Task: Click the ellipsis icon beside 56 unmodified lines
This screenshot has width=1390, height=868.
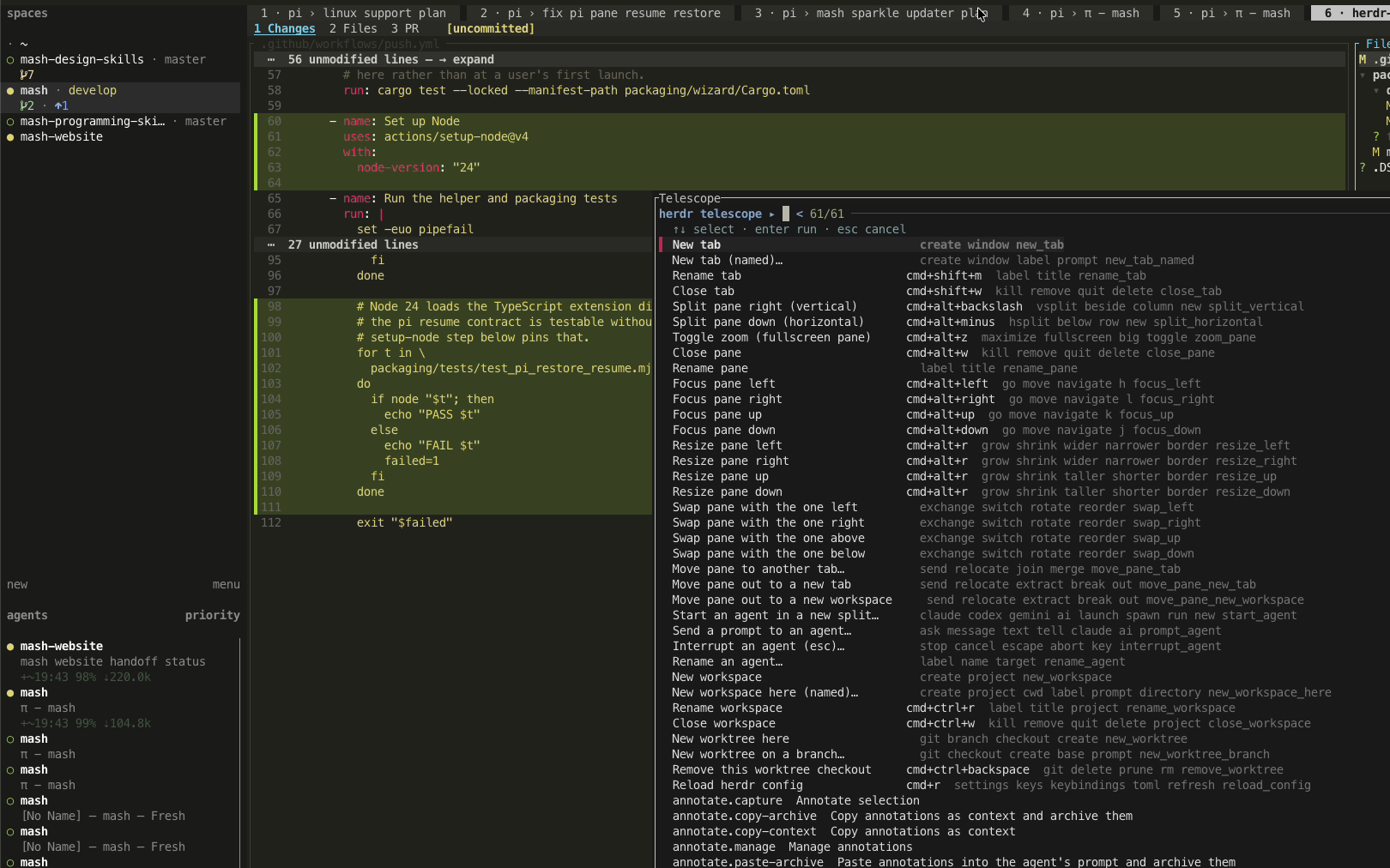Action: (x=271, y=59)
